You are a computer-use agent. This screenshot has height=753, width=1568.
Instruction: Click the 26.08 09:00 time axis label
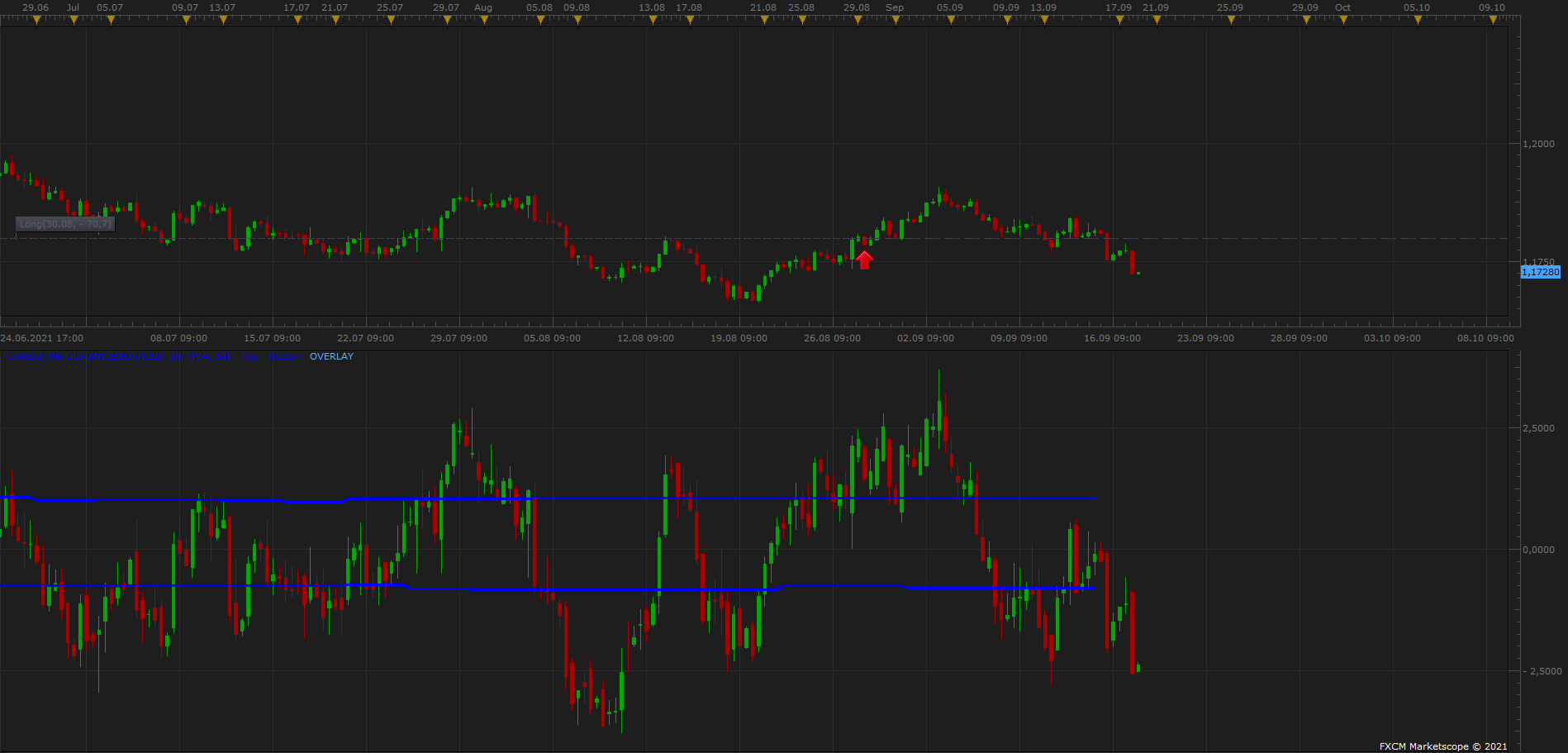coord(833,338)
